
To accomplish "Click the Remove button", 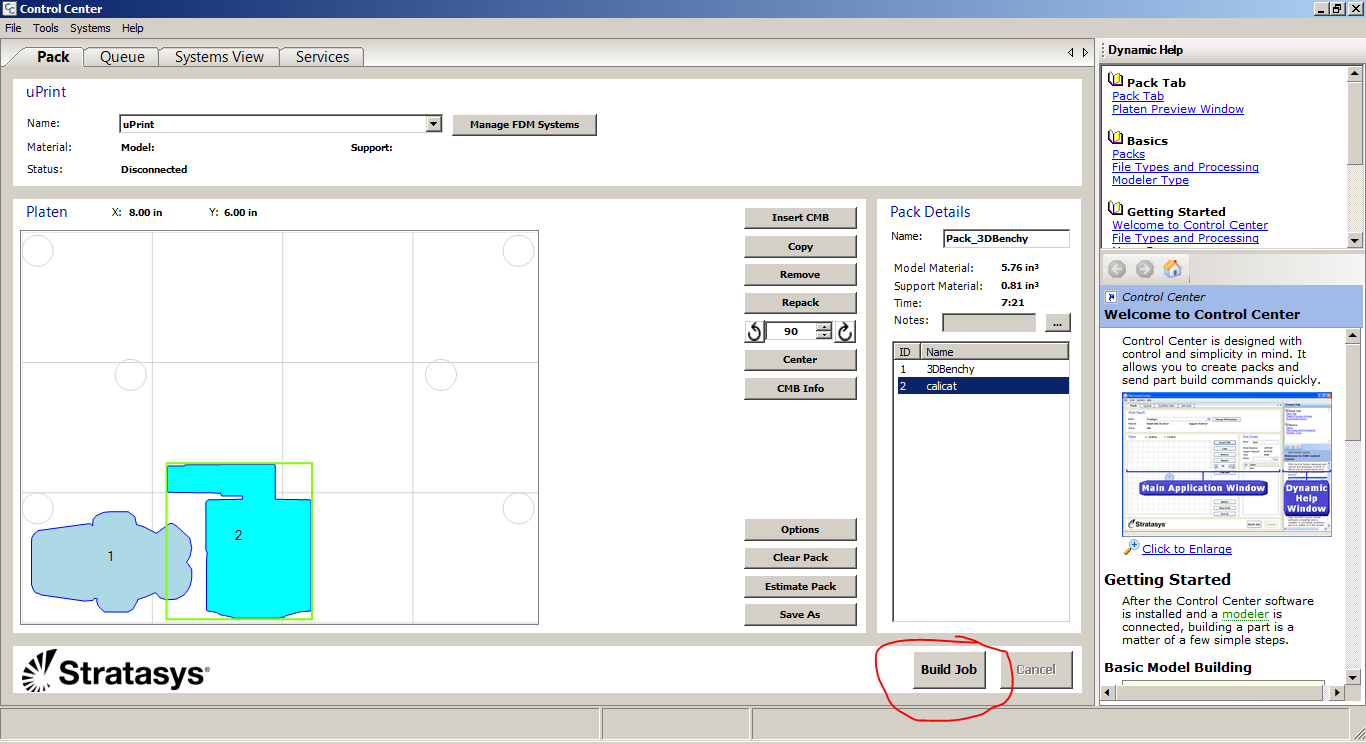I will [800, 274].
